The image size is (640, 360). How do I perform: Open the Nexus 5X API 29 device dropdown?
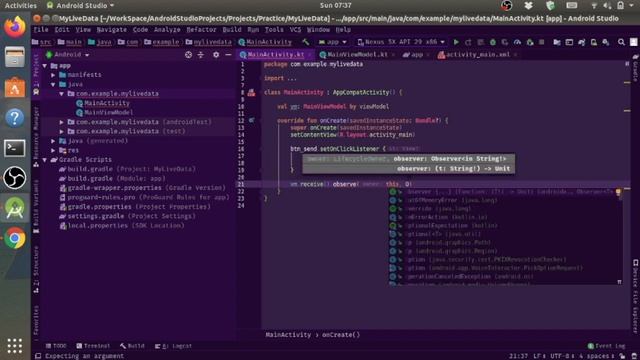(401, 42)
